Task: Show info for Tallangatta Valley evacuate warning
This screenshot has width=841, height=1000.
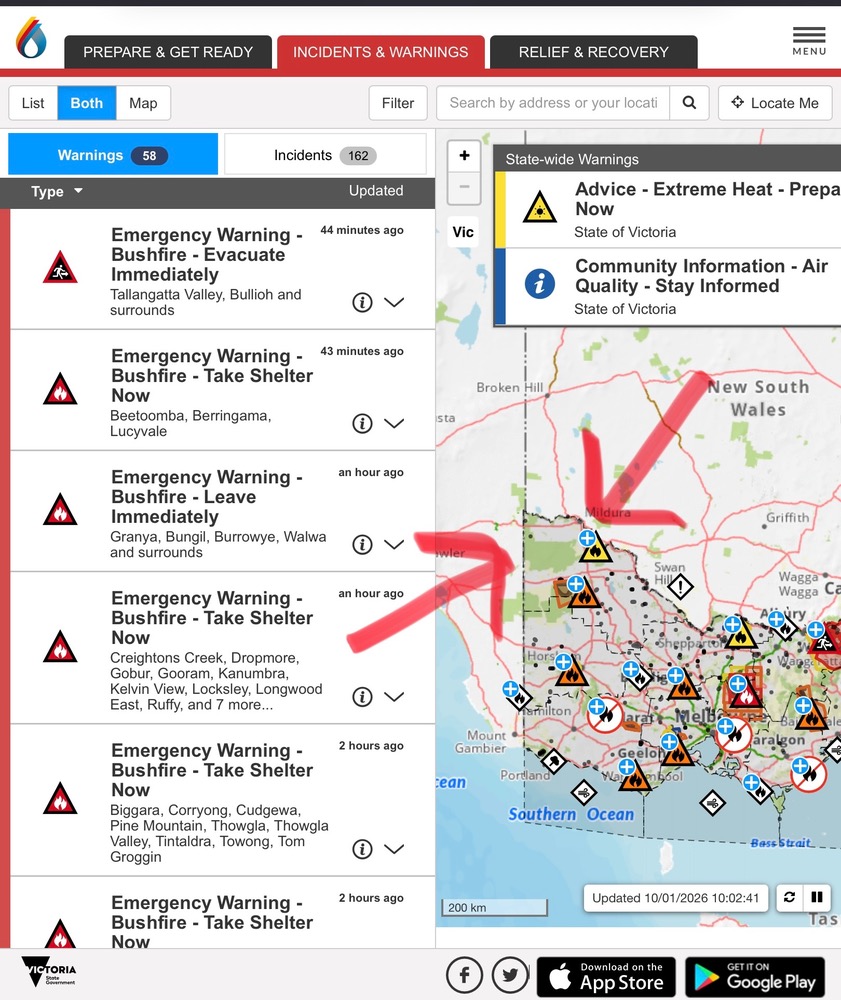Action: coord(362,302)
